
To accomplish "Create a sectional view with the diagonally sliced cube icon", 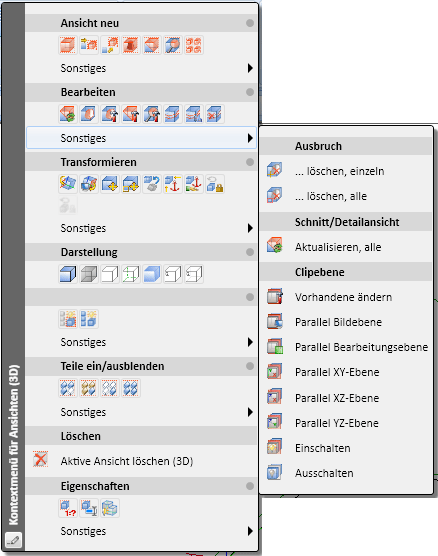I will (x=152, y=45).
